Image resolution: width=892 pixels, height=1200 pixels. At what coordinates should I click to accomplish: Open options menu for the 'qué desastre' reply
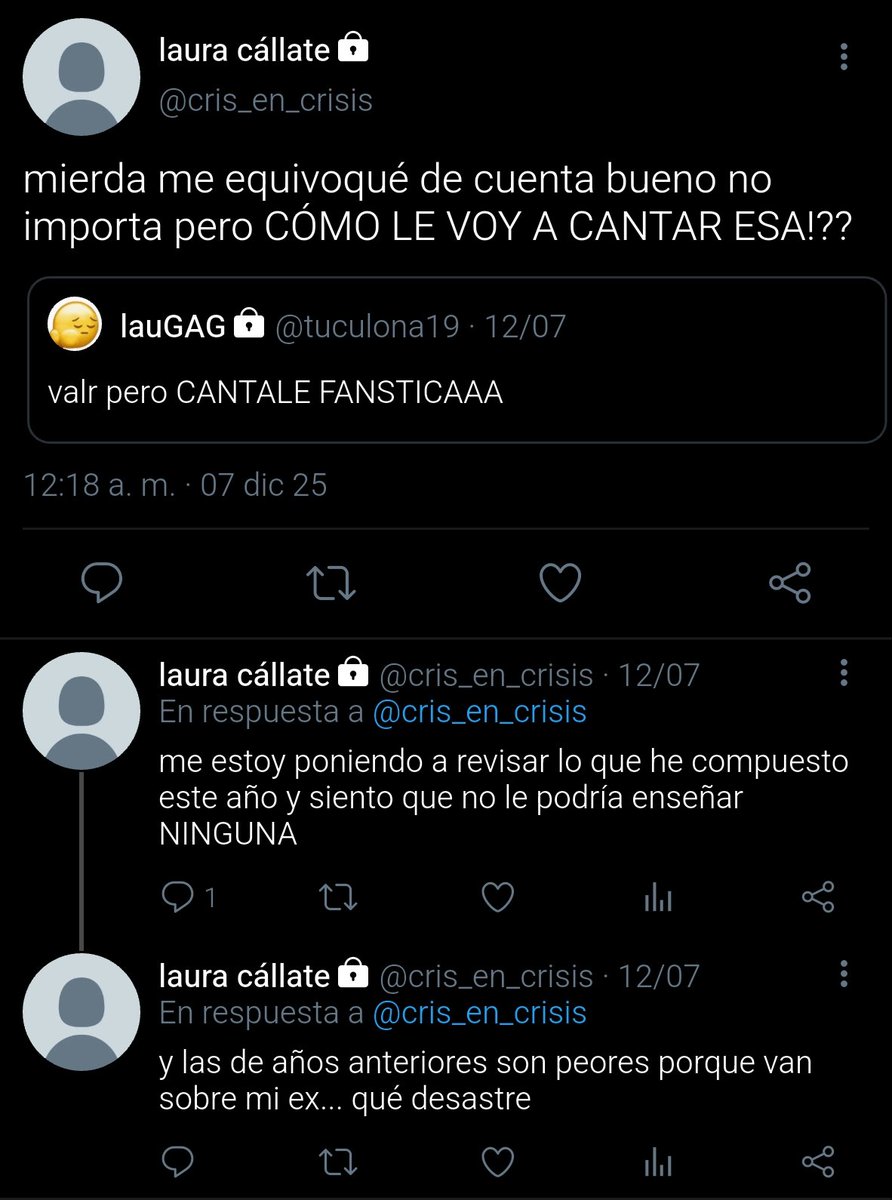pos(845,972)
